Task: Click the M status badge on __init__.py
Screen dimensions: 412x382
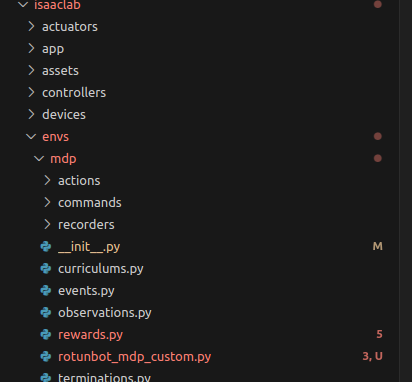Action: click(377, 246)
